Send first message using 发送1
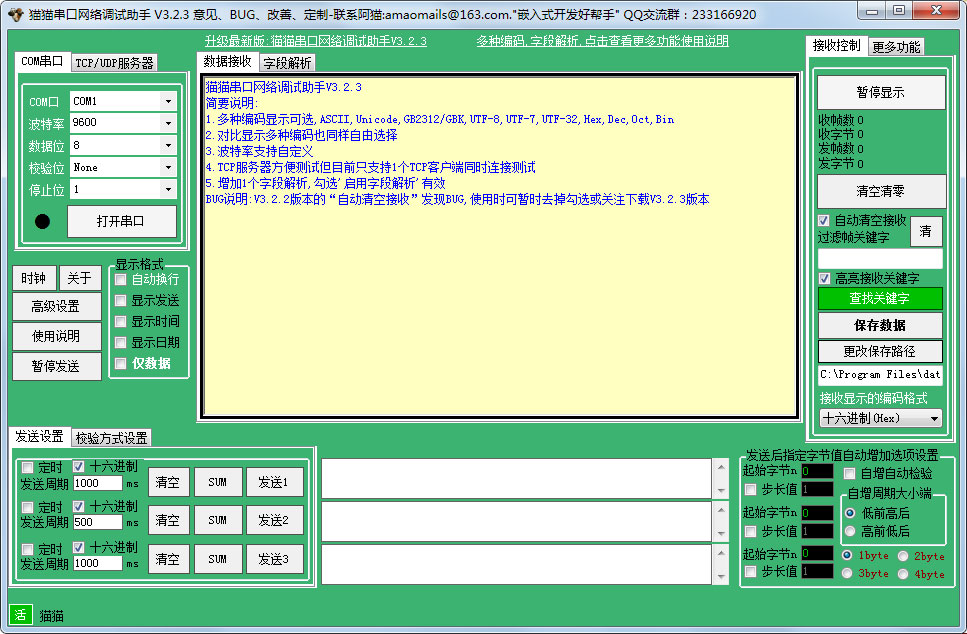Screen dimensions: 967x634 (275, 482)
